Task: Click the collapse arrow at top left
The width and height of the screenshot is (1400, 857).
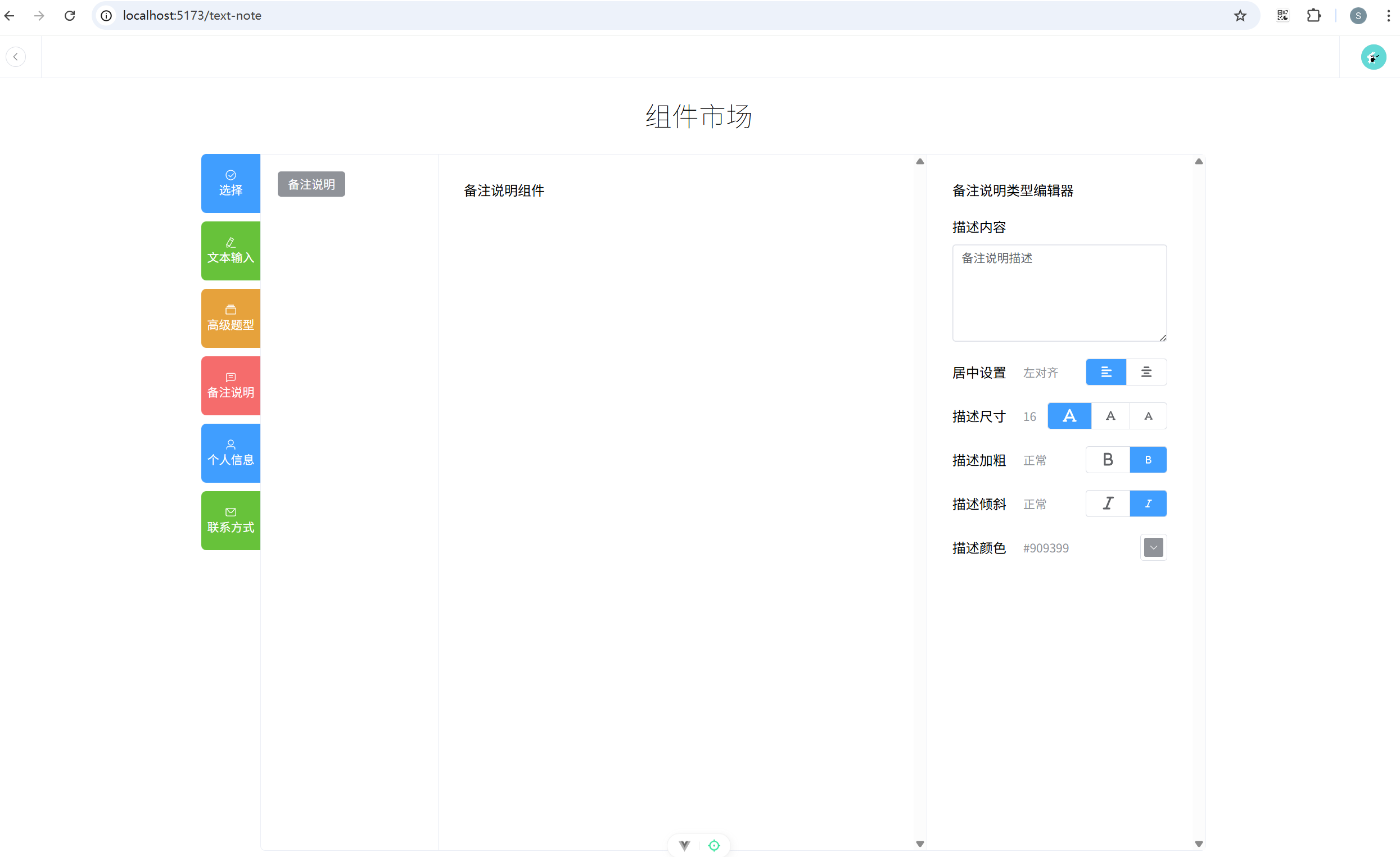Action: coord(16,57)
